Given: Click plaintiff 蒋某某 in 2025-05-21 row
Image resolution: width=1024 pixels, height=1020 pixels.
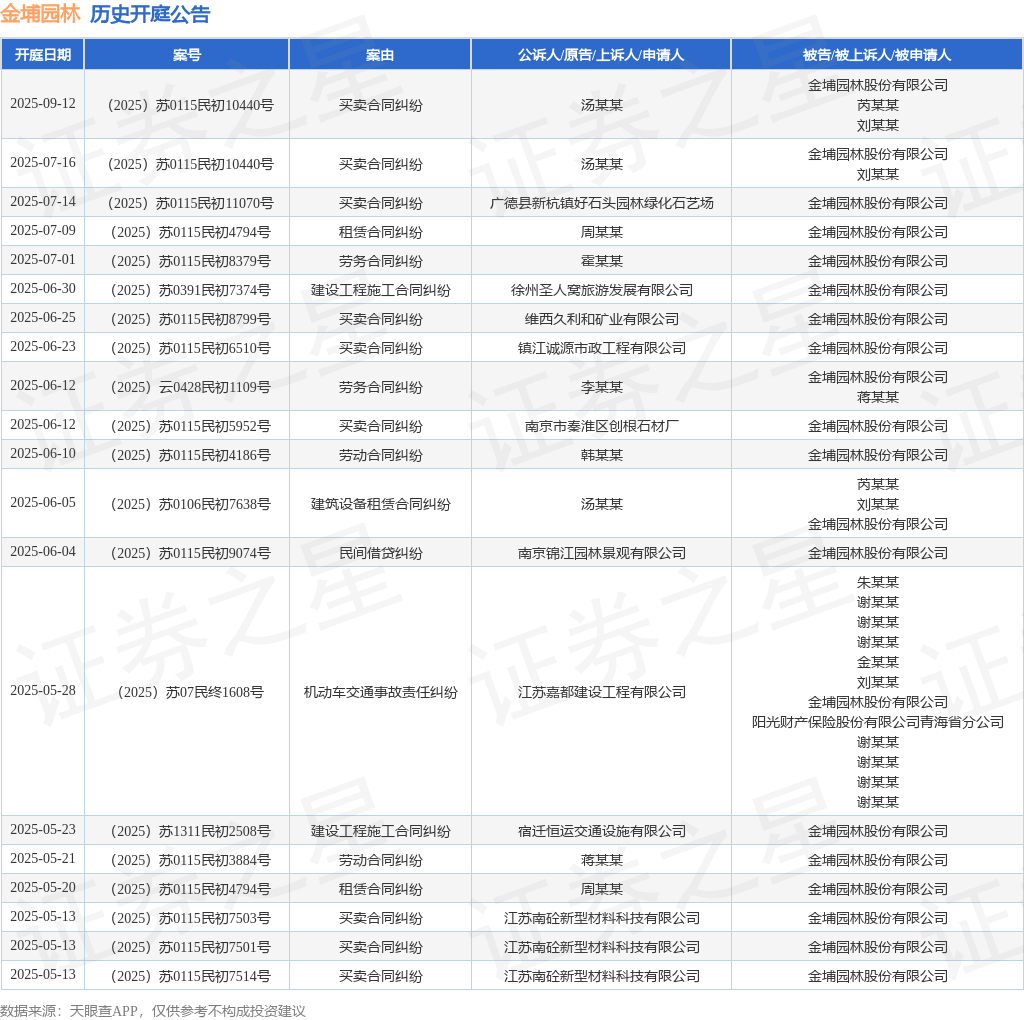Looking at the screenshot, I should click(601, 860).
